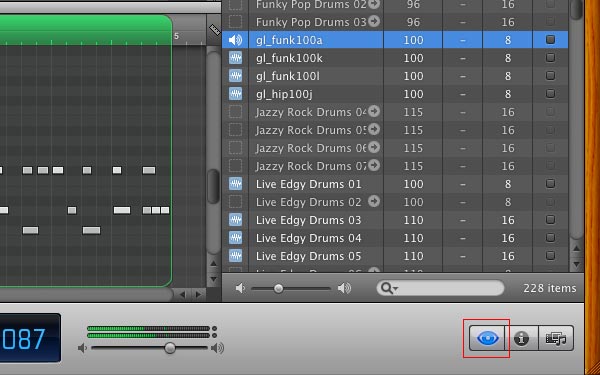600x375 pixels.
Task: Open the Media Browser button
Action: [556, 338]
